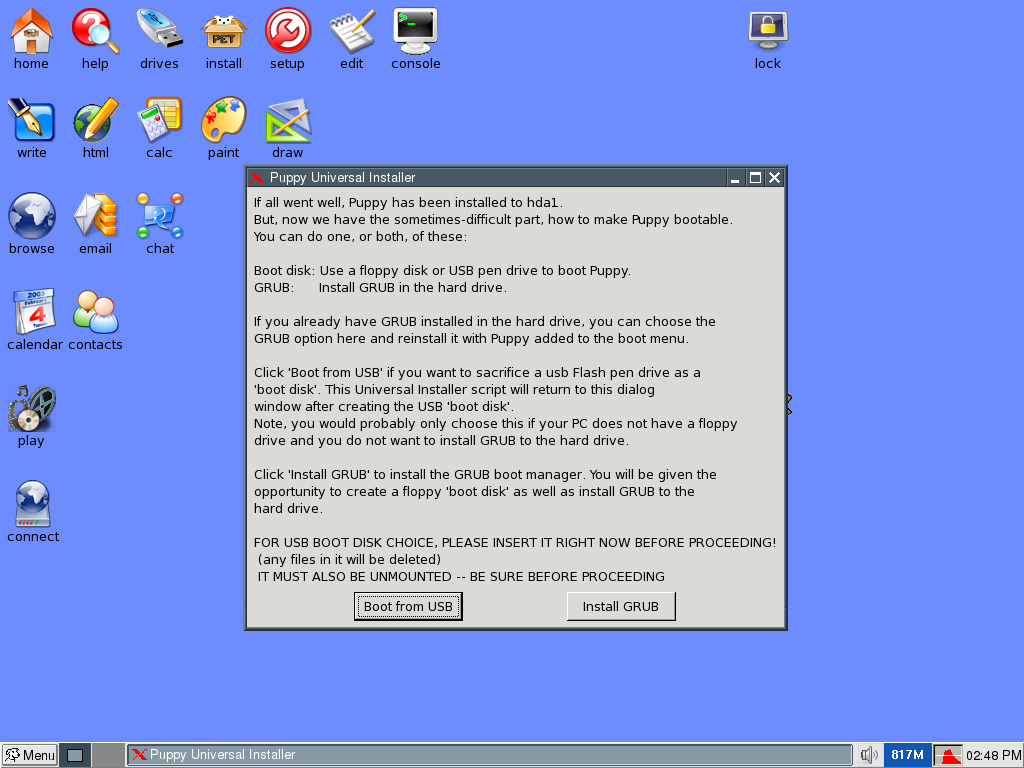Click the line 'If all went well, Puppy has been installed to hda1.'
This screenshot has width=1024, height=768.
click(408, 202)
